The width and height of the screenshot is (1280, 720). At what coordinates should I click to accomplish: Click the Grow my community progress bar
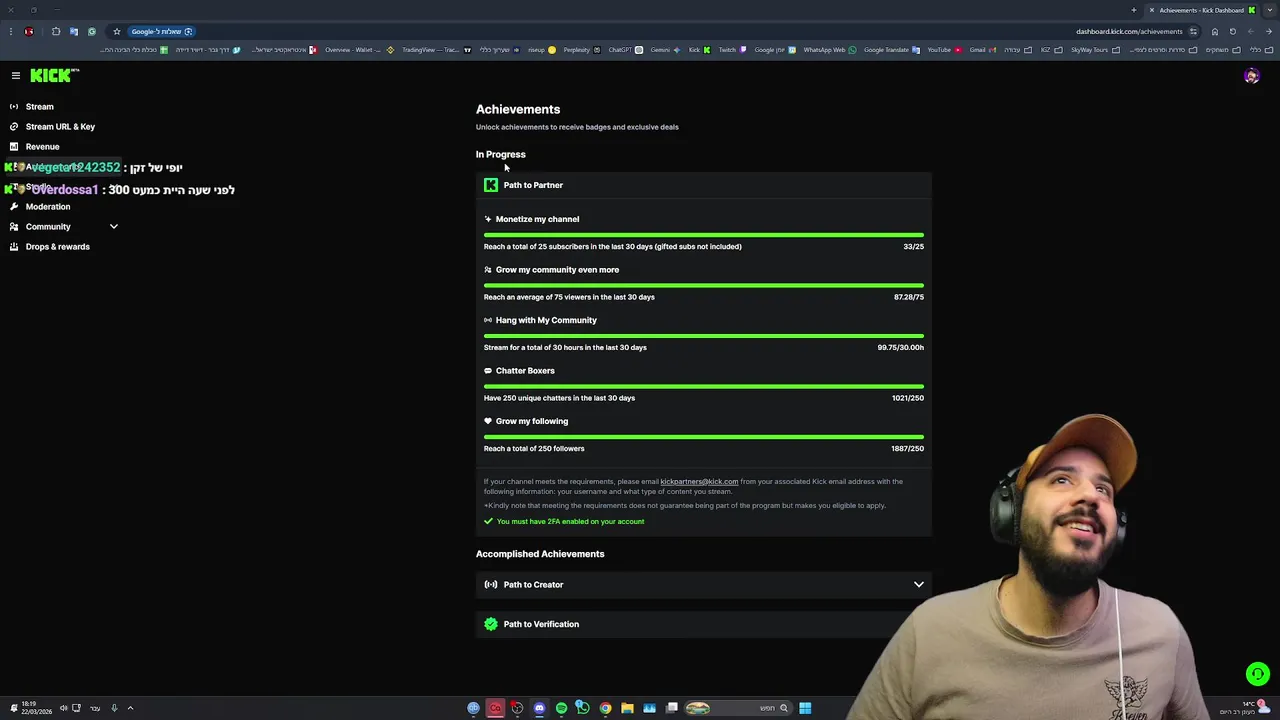[x=704, y=285]
